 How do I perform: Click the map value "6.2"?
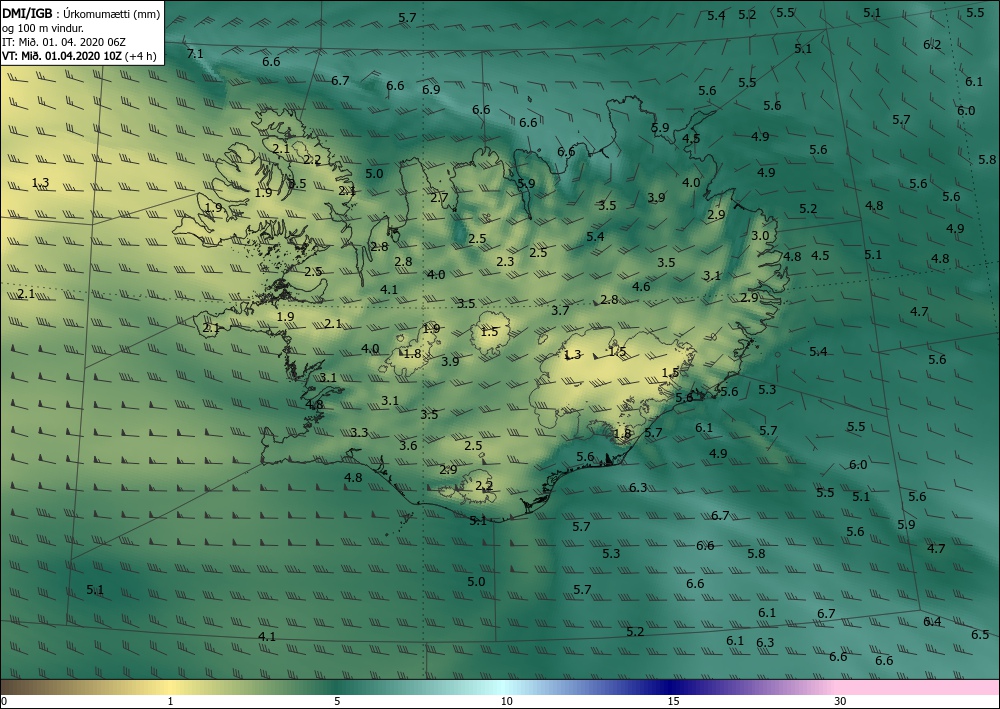click(x=932, y=45)
